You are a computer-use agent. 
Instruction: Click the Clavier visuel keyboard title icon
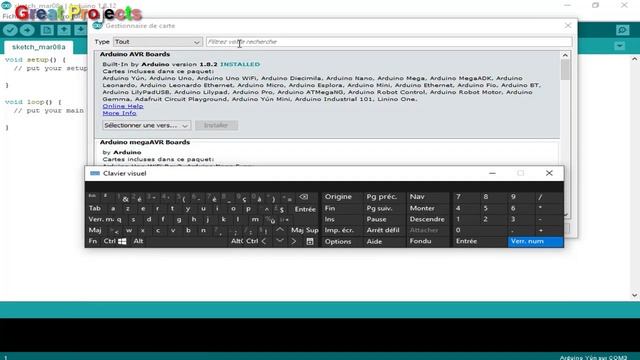click(x=95, y=173)
